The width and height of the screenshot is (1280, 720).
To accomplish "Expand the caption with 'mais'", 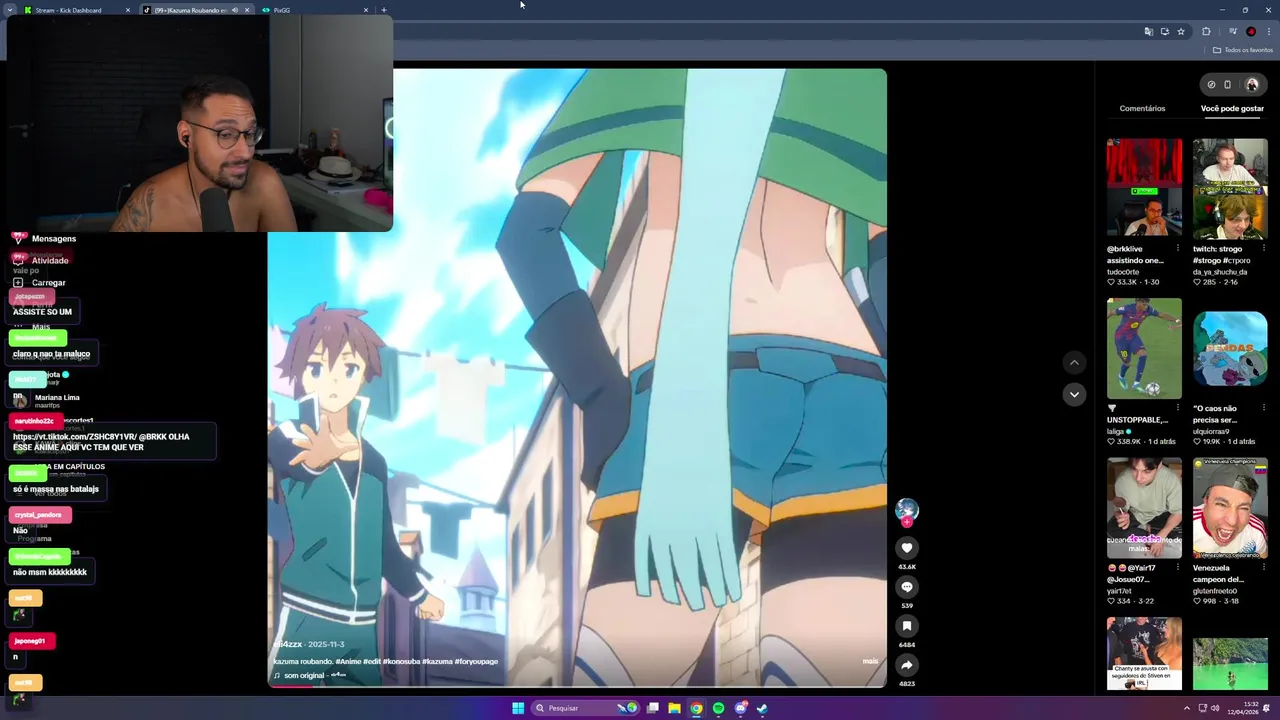I will (x=870, y=661).
